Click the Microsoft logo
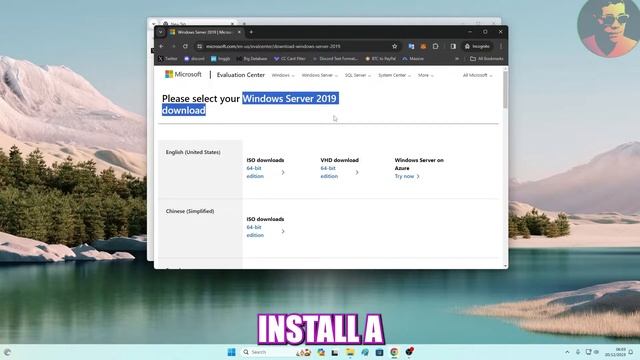 183,74
